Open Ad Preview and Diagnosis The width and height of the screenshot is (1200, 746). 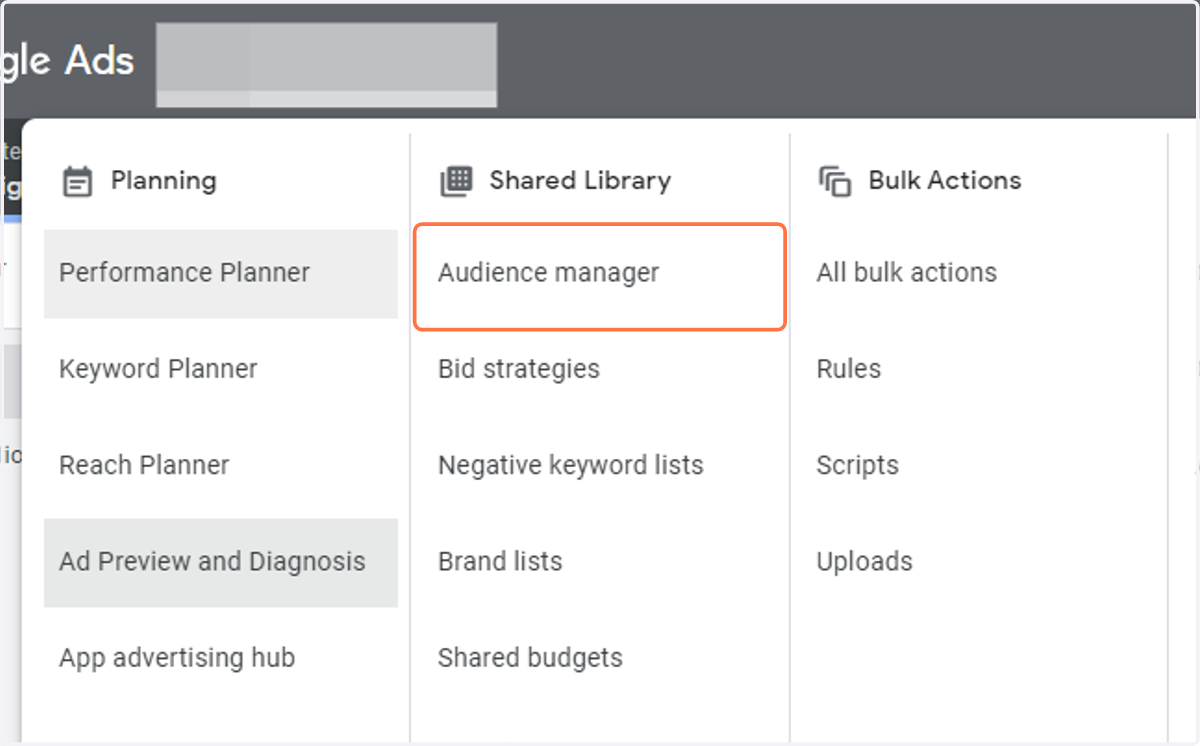[221, 562]
